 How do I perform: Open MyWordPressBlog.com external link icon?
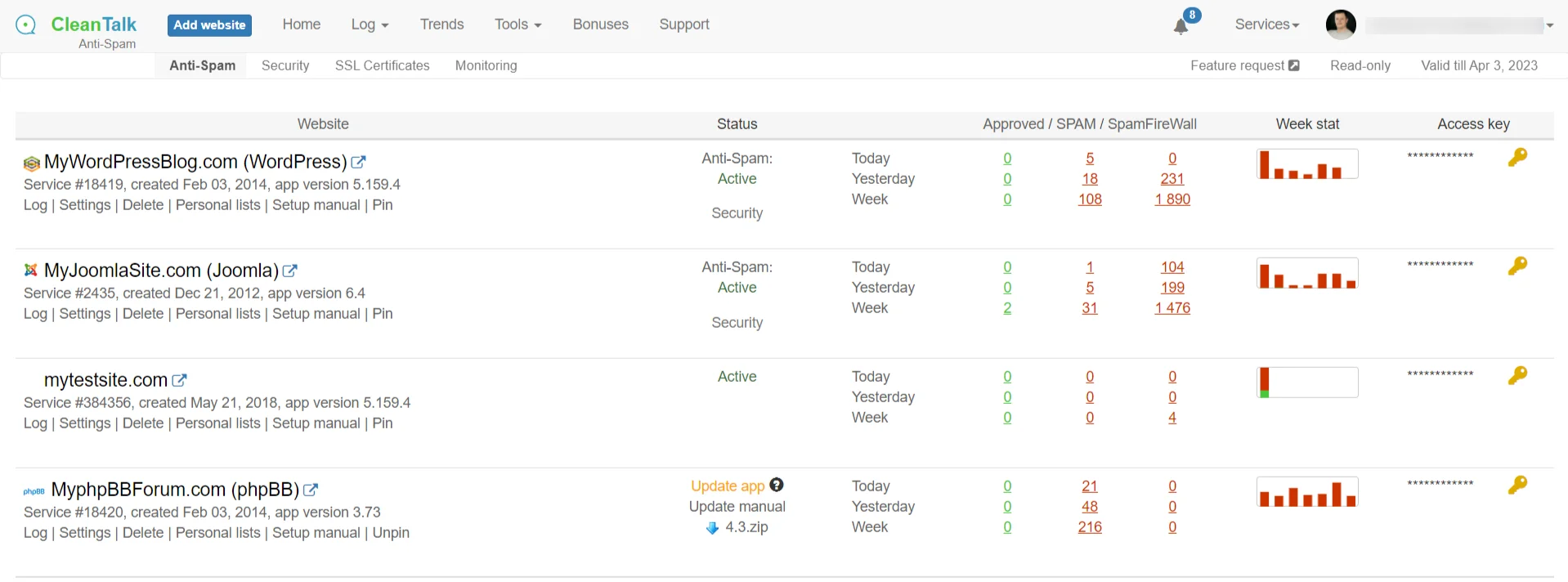tap(358, 162)
